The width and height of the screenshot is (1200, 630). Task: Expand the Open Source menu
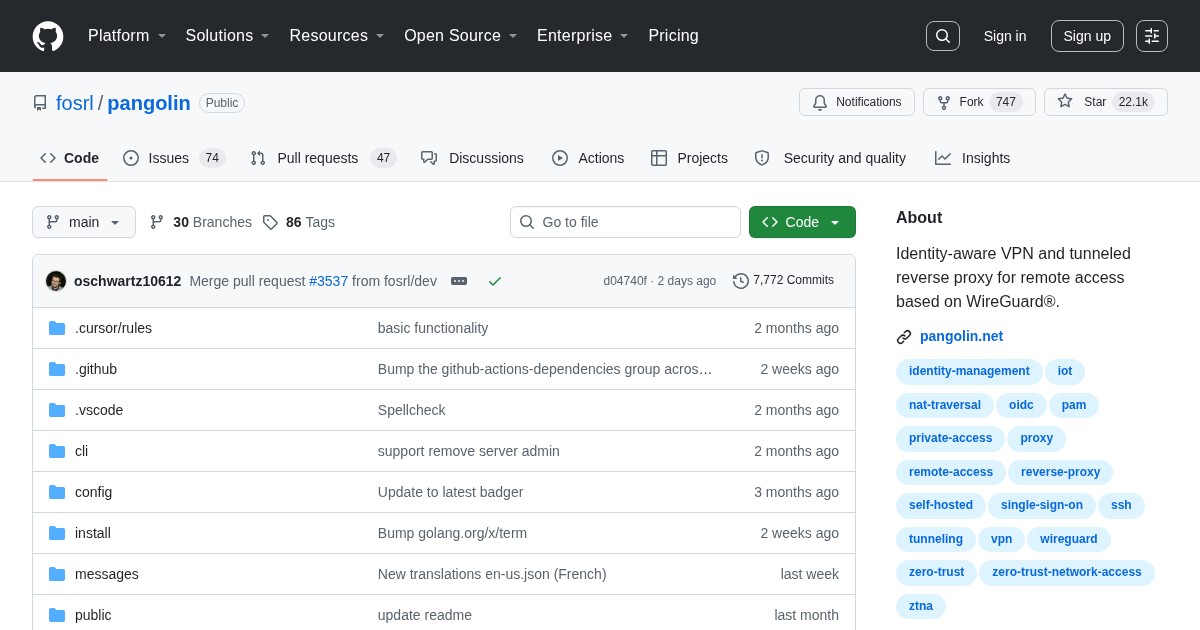(x=461, y=36)
